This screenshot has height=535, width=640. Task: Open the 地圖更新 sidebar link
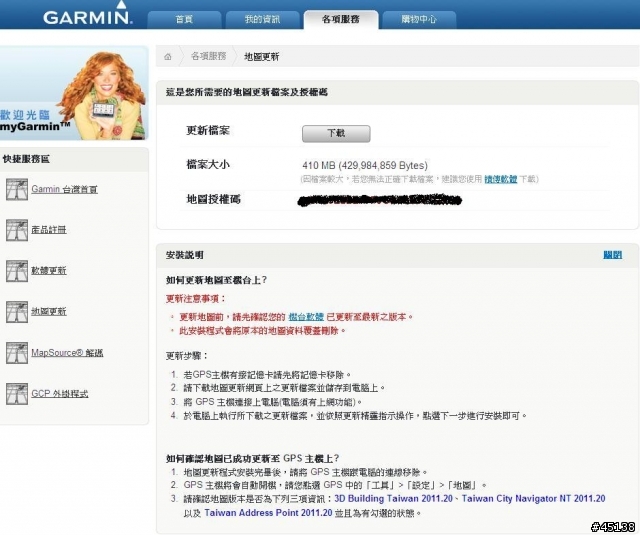49,311
